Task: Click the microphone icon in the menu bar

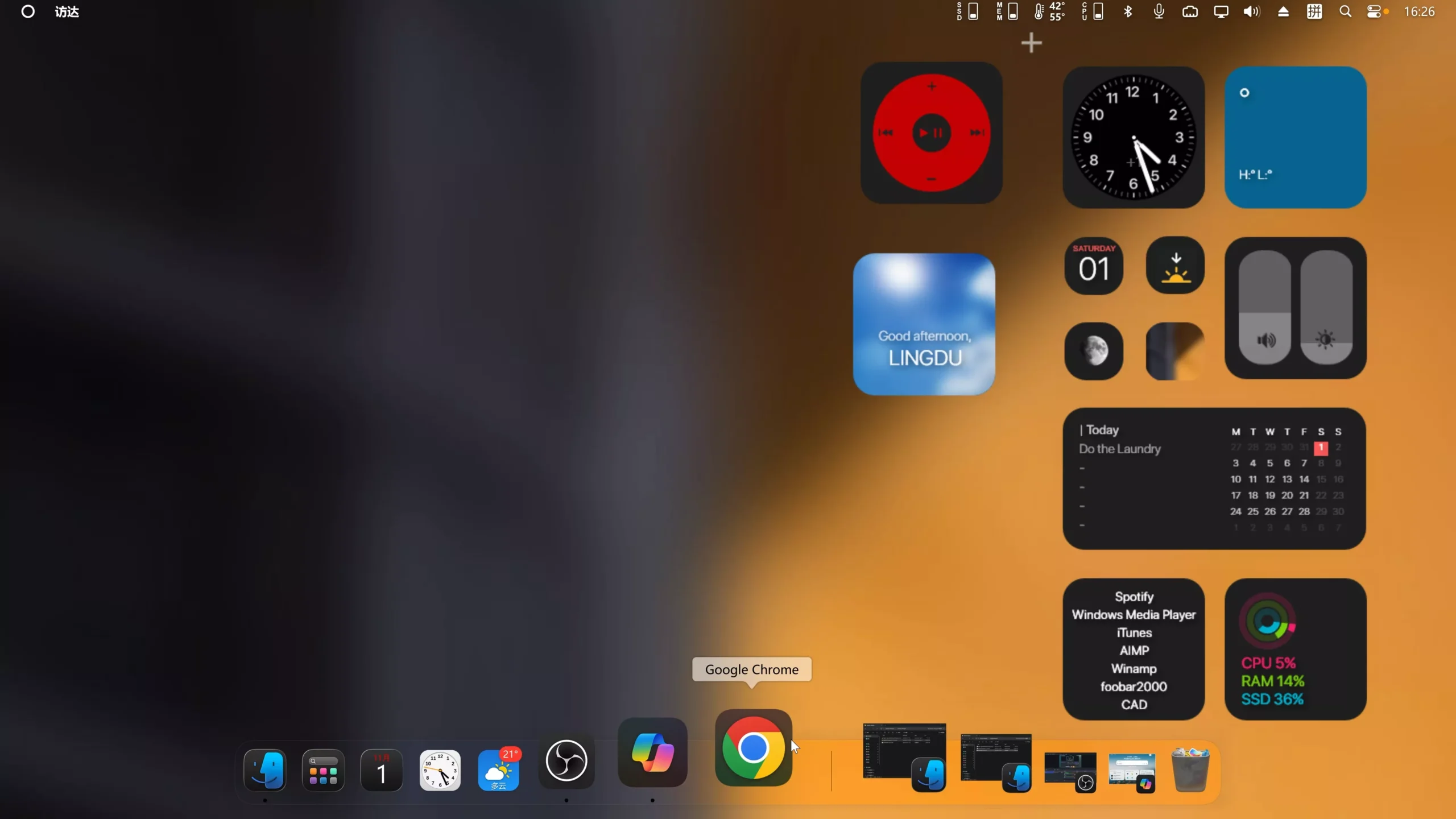Action: [x=1159, y=11]
